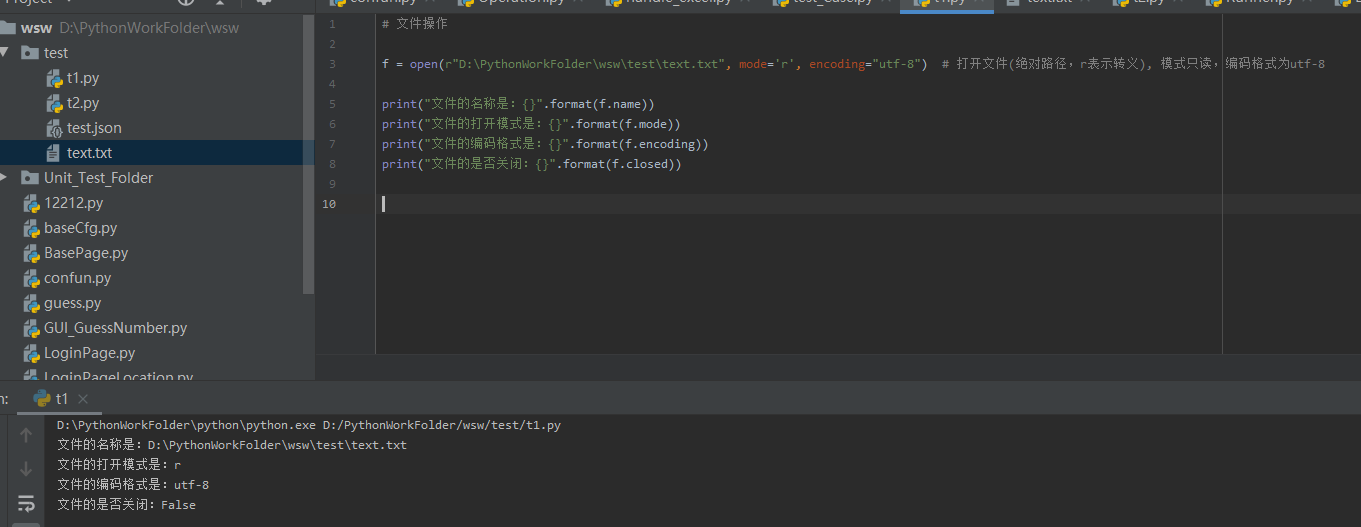1361x527 pixels.
Task: Click the '# 文件操作' comment on line 1
Action: click(x=415, y=23)
